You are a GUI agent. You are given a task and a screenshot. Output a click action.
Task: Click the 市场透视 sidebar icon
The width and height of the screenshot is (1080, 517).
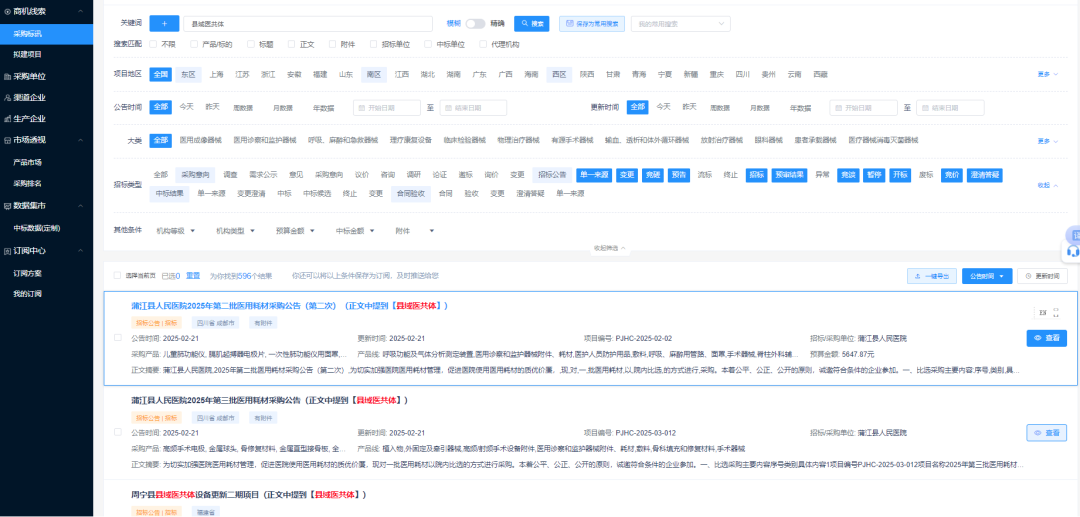click(x=7, y=140)
